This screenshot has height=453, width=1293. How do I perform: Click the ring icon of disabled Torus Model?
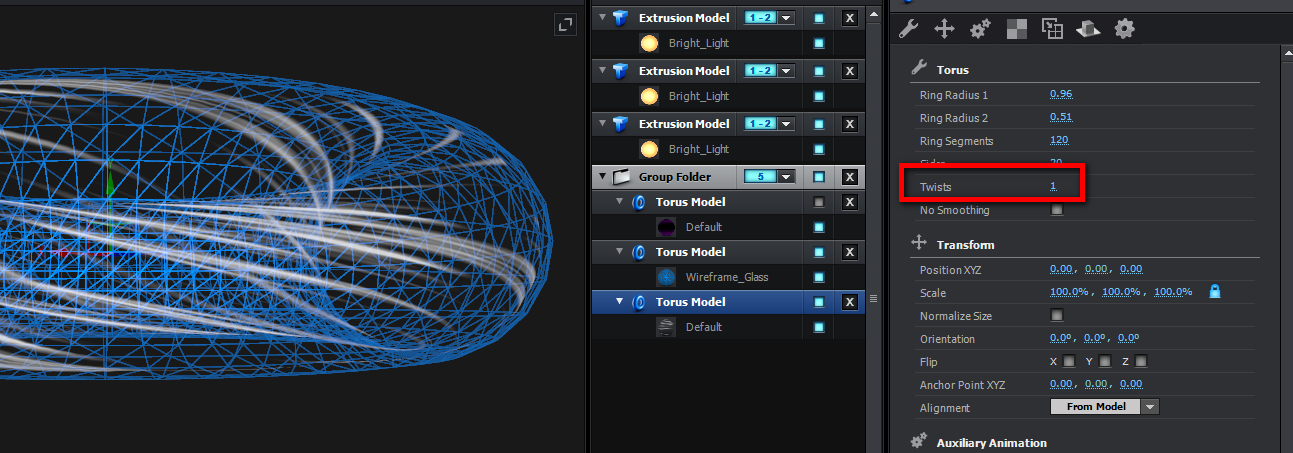pyautogui.click(x=640, y=202)
